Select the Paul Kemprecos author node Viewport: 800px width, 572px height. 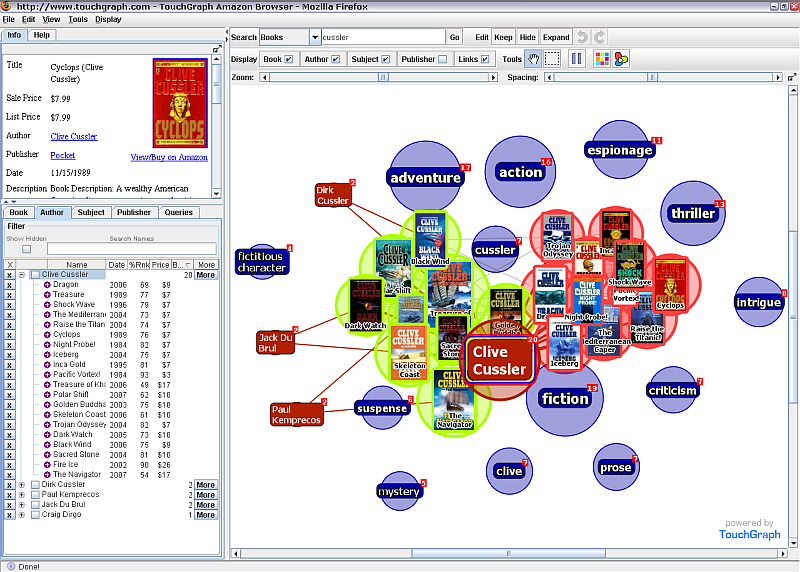click(296, 414)
